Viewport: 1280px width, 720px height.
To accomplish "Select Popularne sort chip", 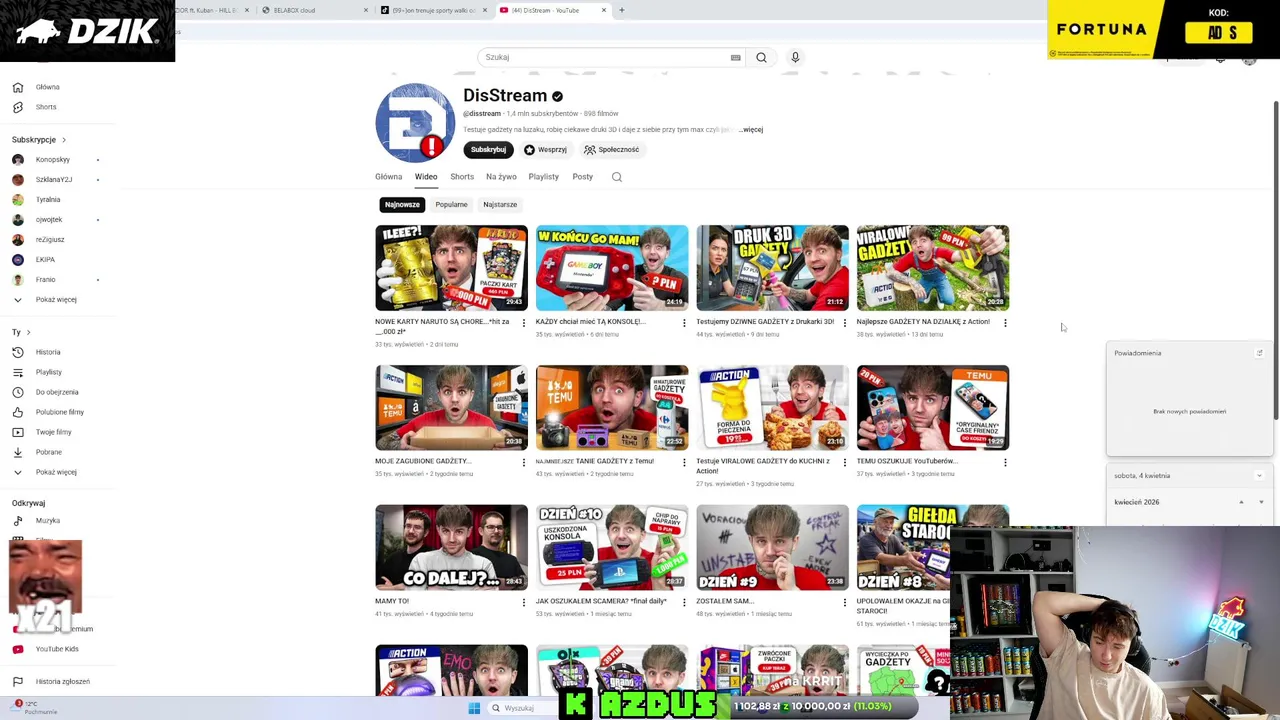I will pyautogui.click(x=451, y=205).
